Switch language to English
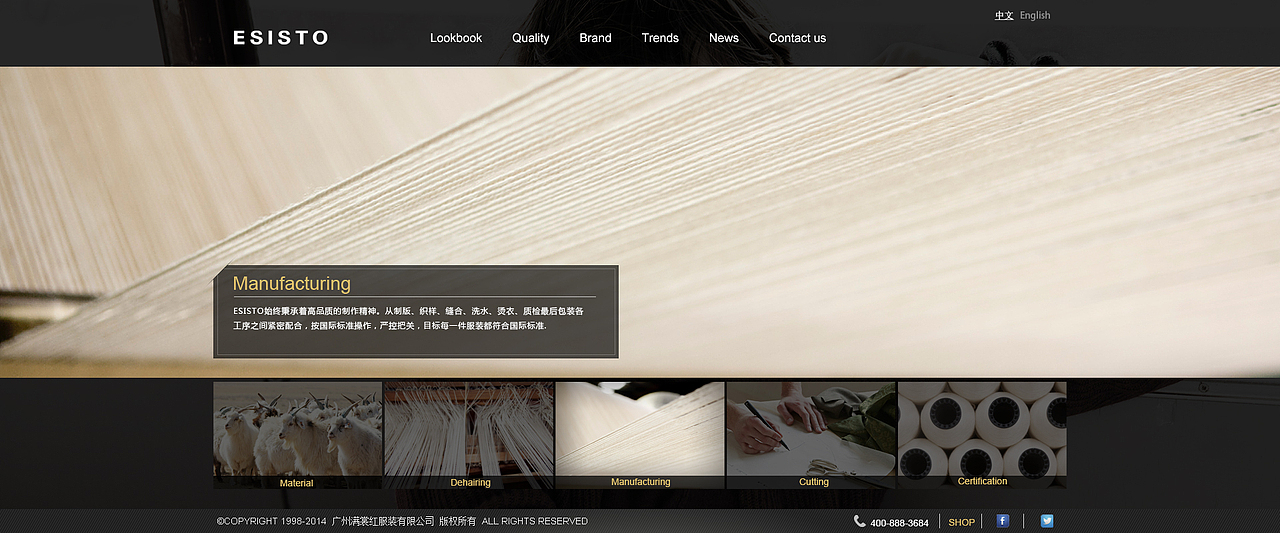This screenshot has height=533, width=1280. click(1035, 16)
